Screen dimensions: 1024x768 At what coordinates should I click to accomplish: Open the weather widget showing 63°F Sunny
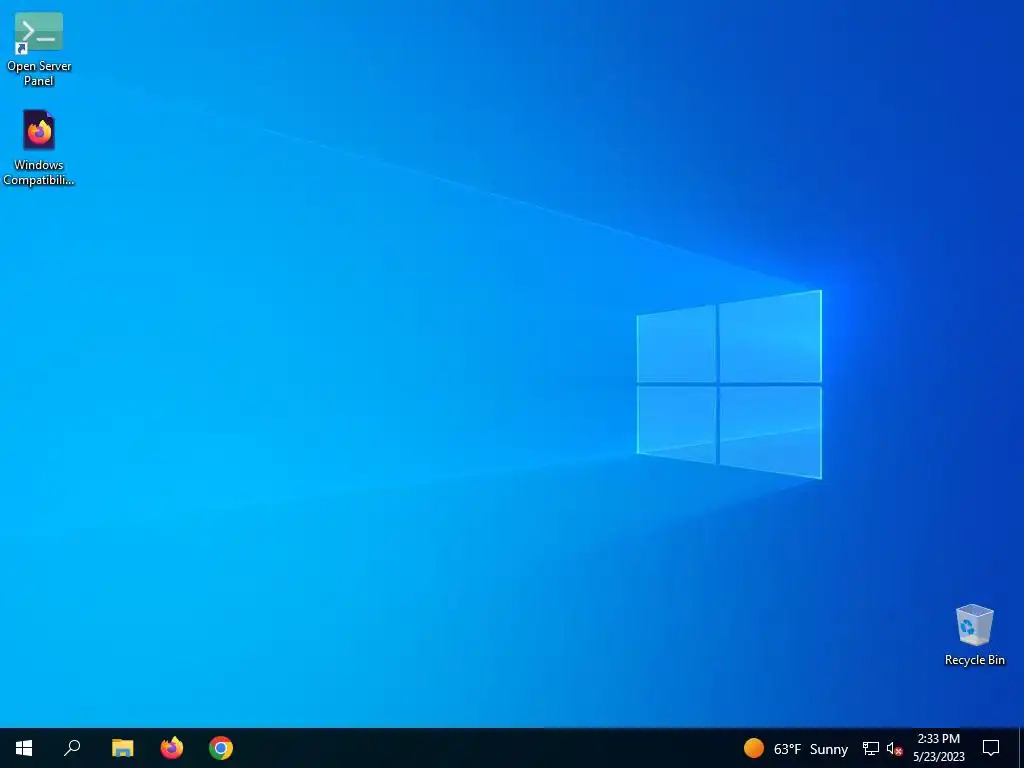tap(795, 748)
